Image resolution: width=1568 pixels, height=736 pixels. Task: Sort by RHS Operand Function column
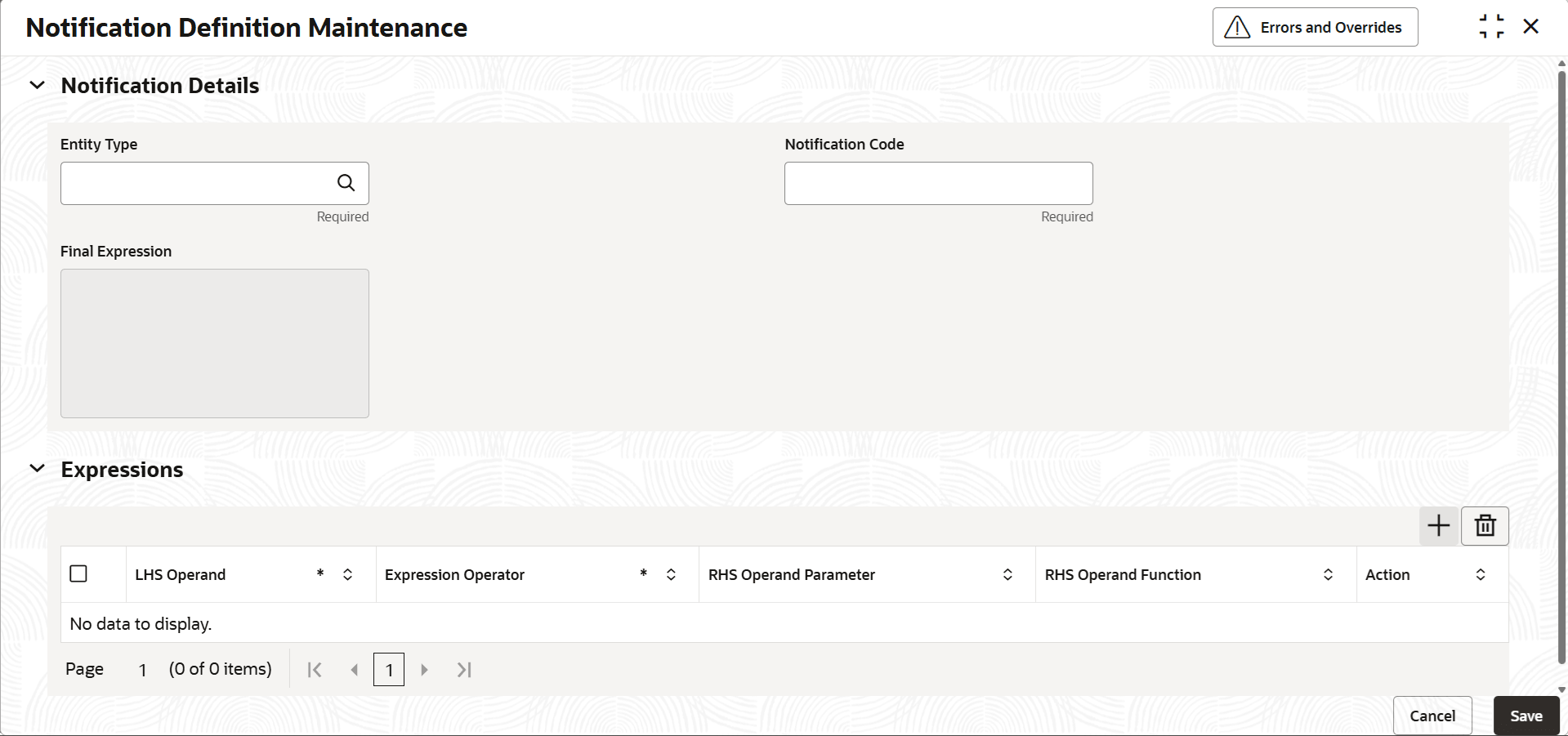1328,575
